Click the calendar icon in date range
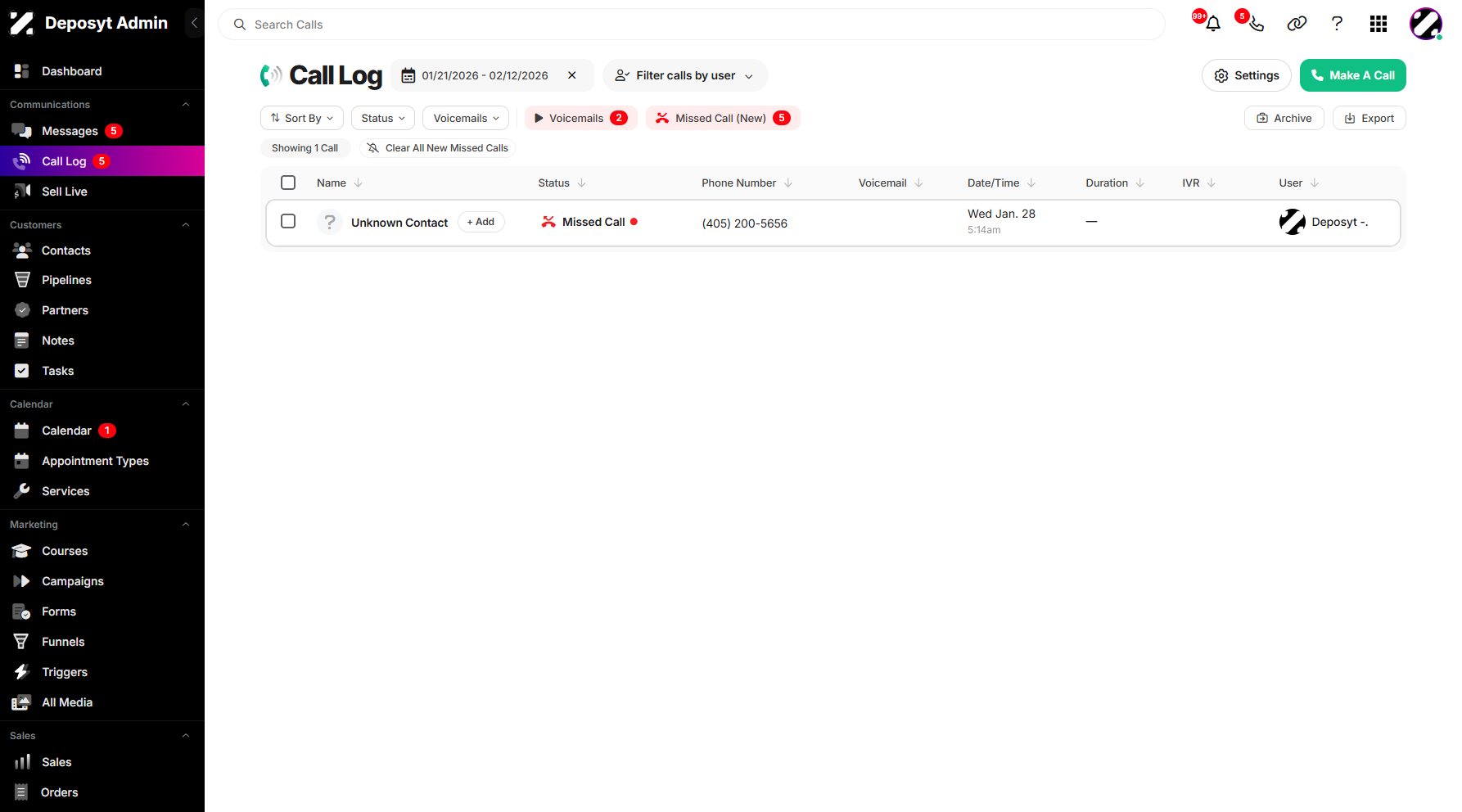The height and width of the screenshot is (812, 1462). click(x=408, y=75)
